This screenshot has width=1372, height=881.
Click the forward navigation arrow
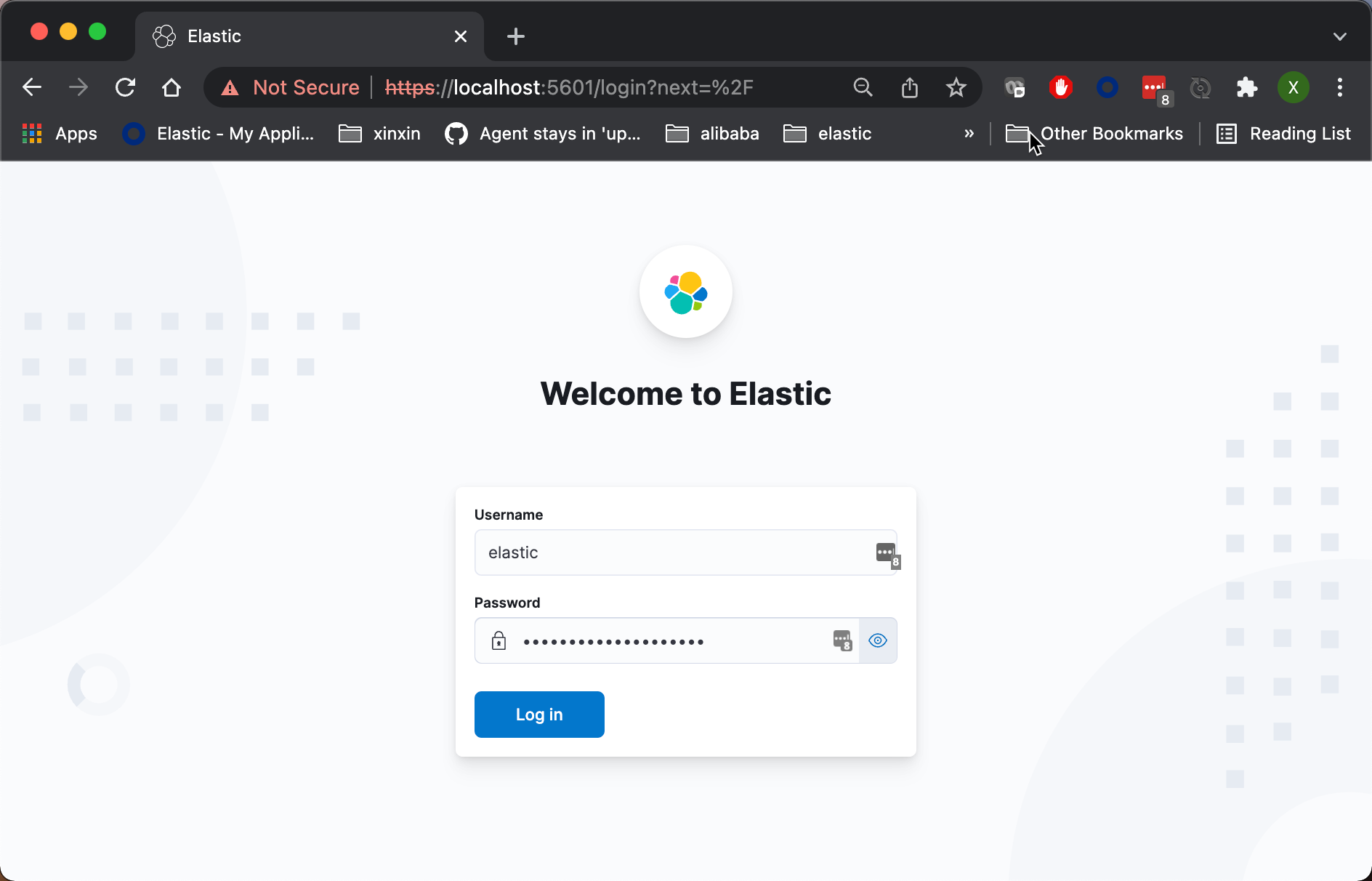point(78,87)
